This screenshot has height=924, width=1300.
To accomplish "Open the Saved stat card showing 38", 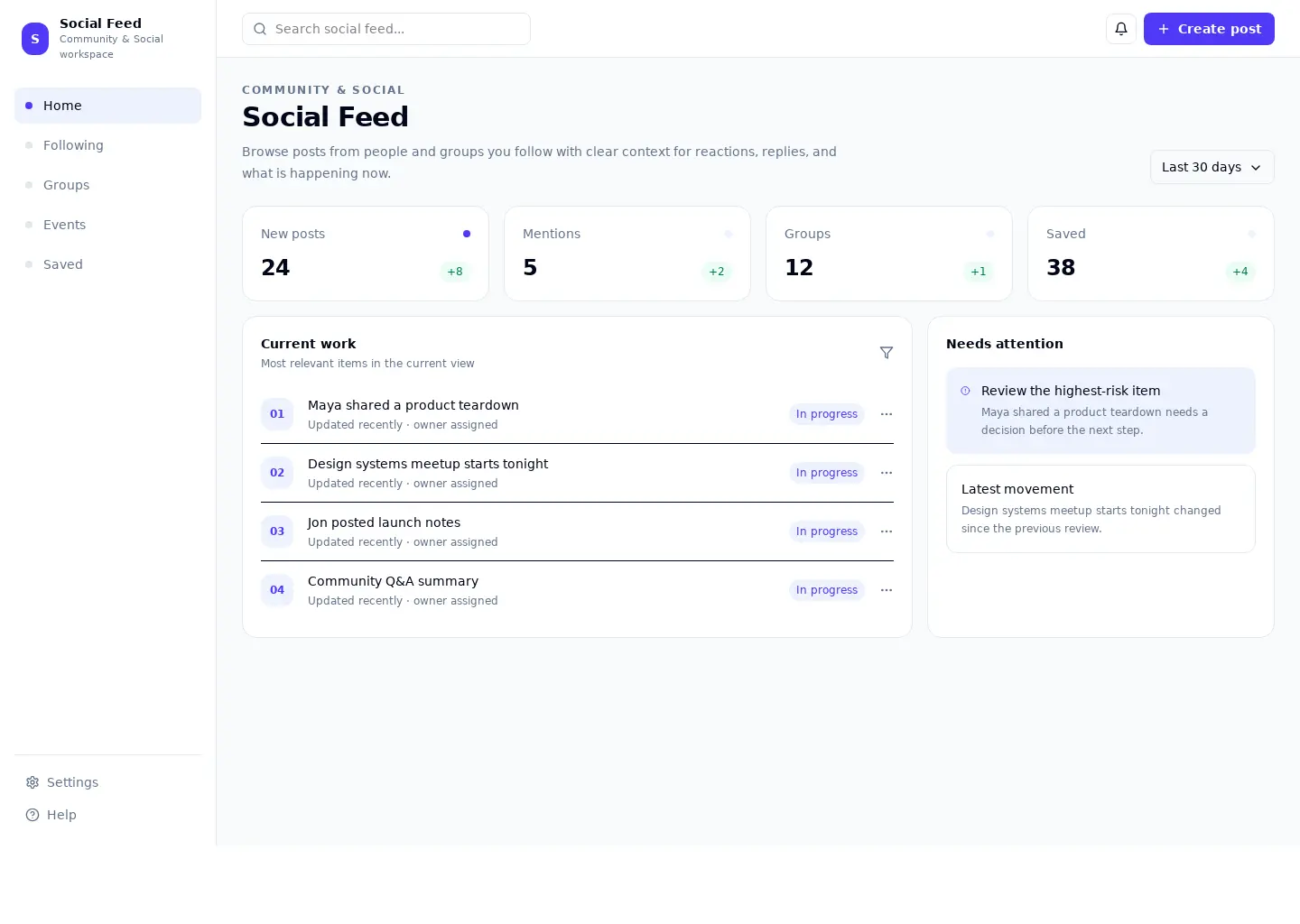I will (x=1151, y=254).
